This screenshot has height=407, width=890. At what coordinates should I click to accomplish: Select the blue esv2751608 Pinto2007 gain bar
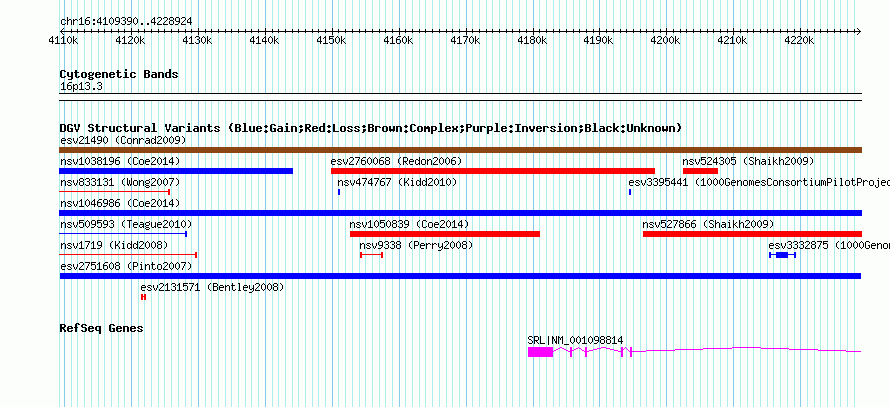460,276
